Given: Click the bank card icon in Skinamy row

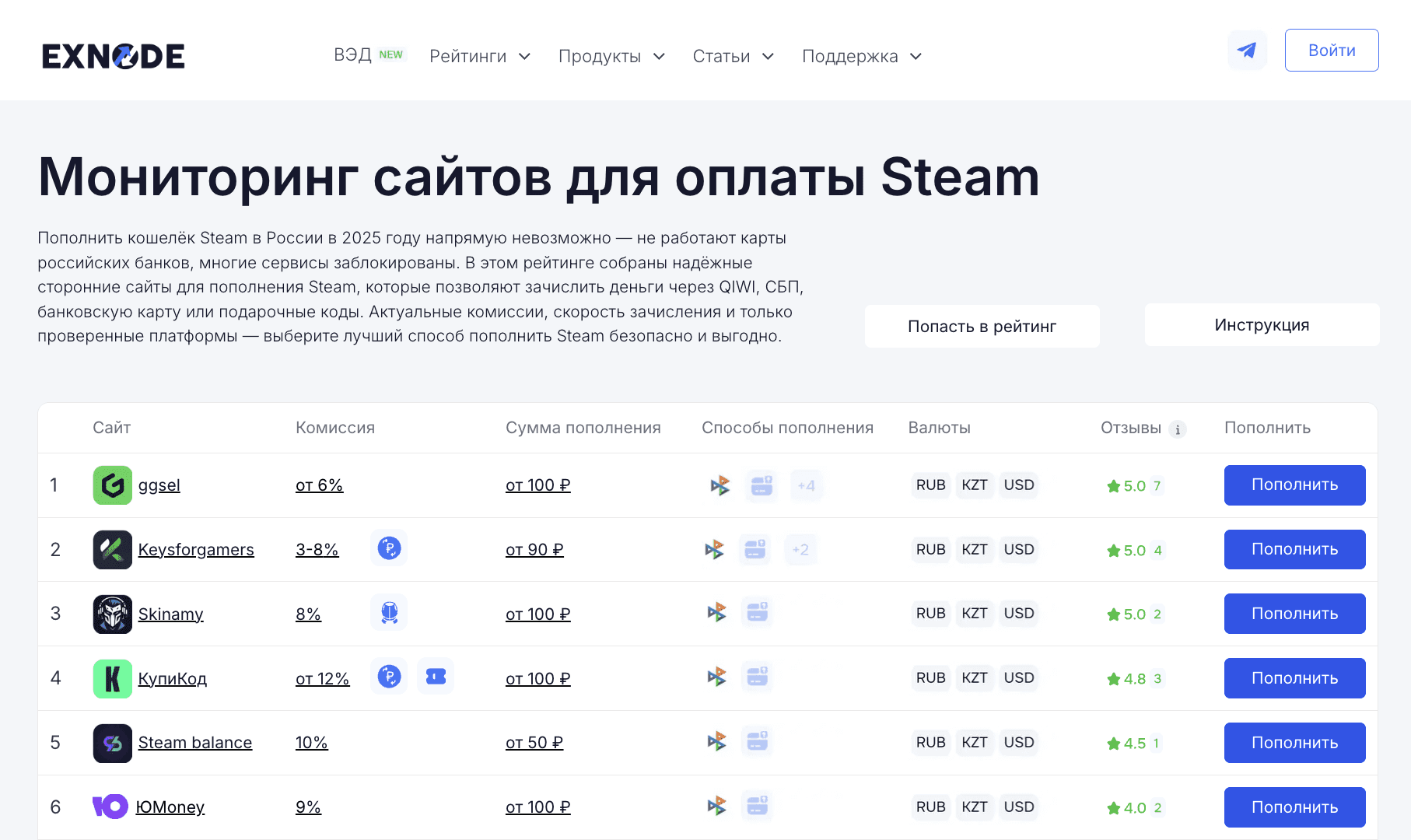Looking at the screenshot, I should [x=757, y=613].
